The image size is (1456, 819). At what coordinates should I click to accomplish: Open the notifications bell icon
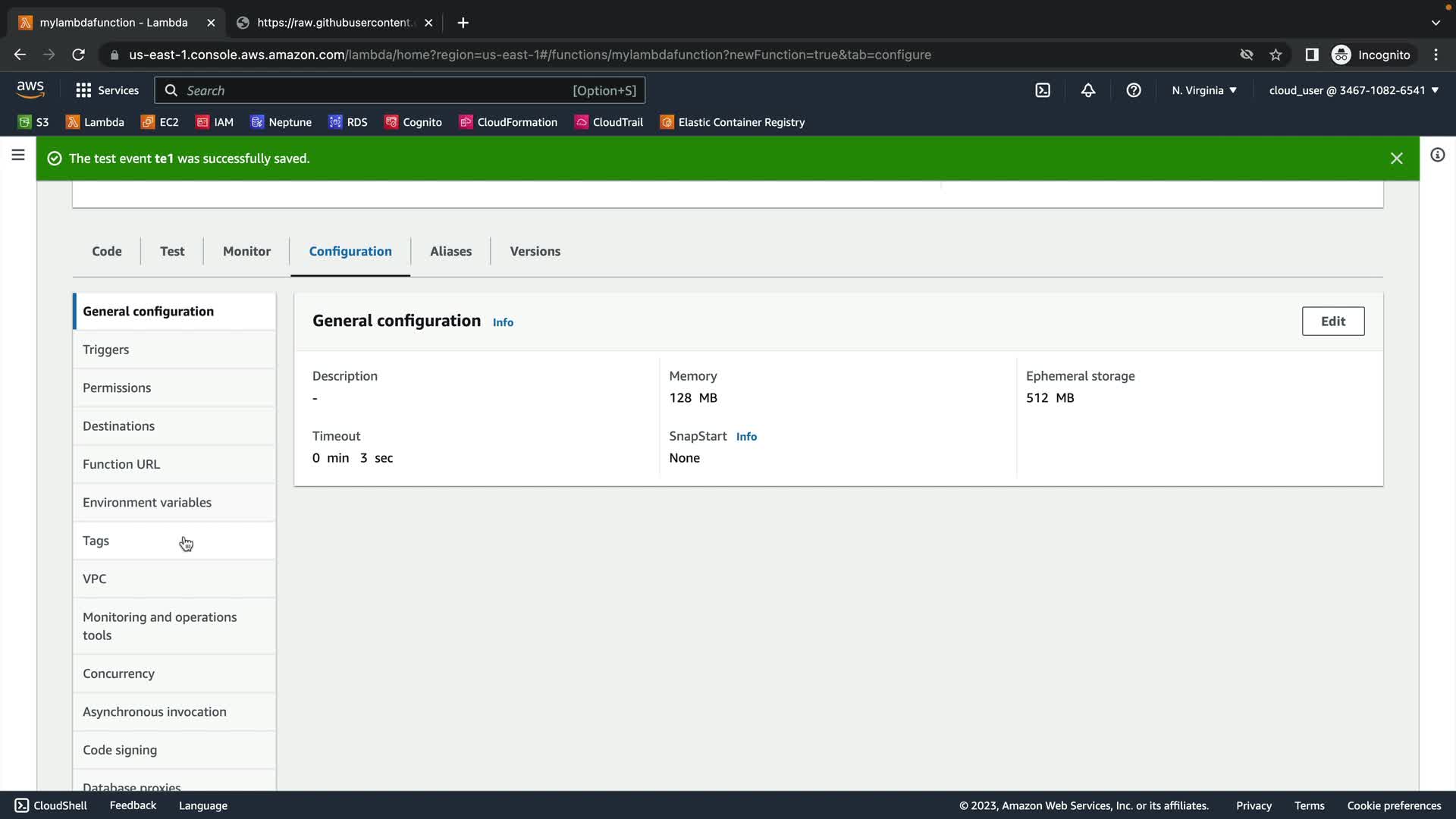tap(1088, 90)
